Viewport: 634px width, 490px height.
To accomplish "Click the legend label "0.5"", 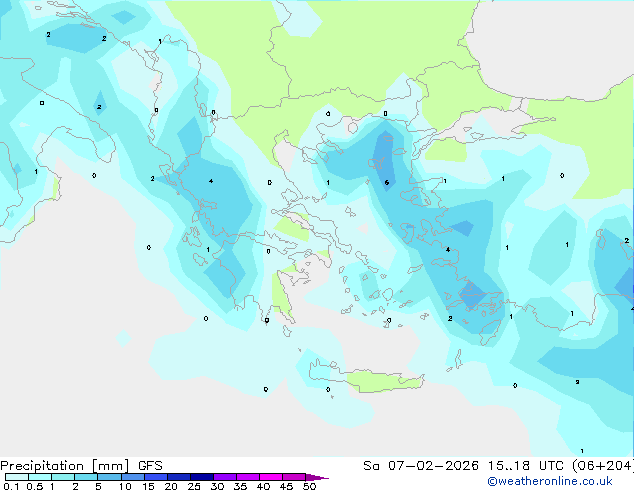I will click(x=35, y=486).
